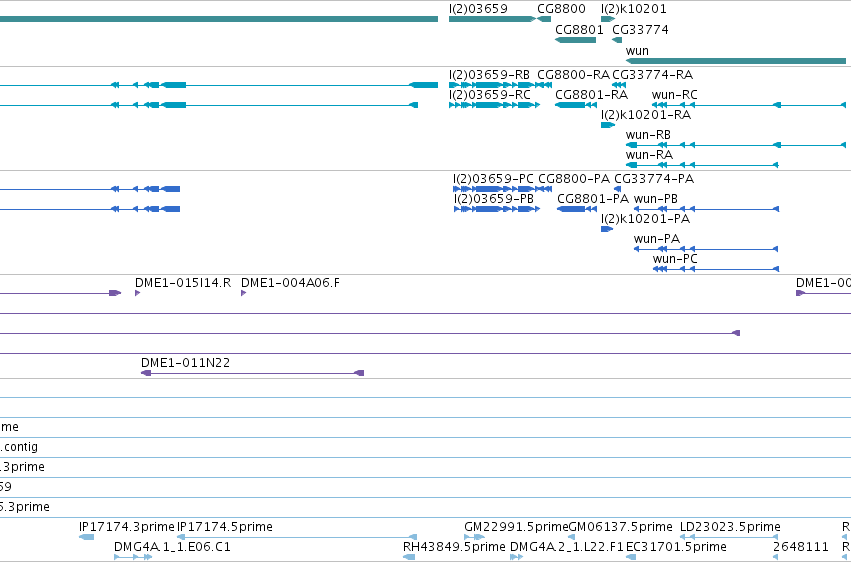Screen dimensions: 851x562
Task: Select the DME1-004A06.F clone label
Action: [x=290, y=283]
